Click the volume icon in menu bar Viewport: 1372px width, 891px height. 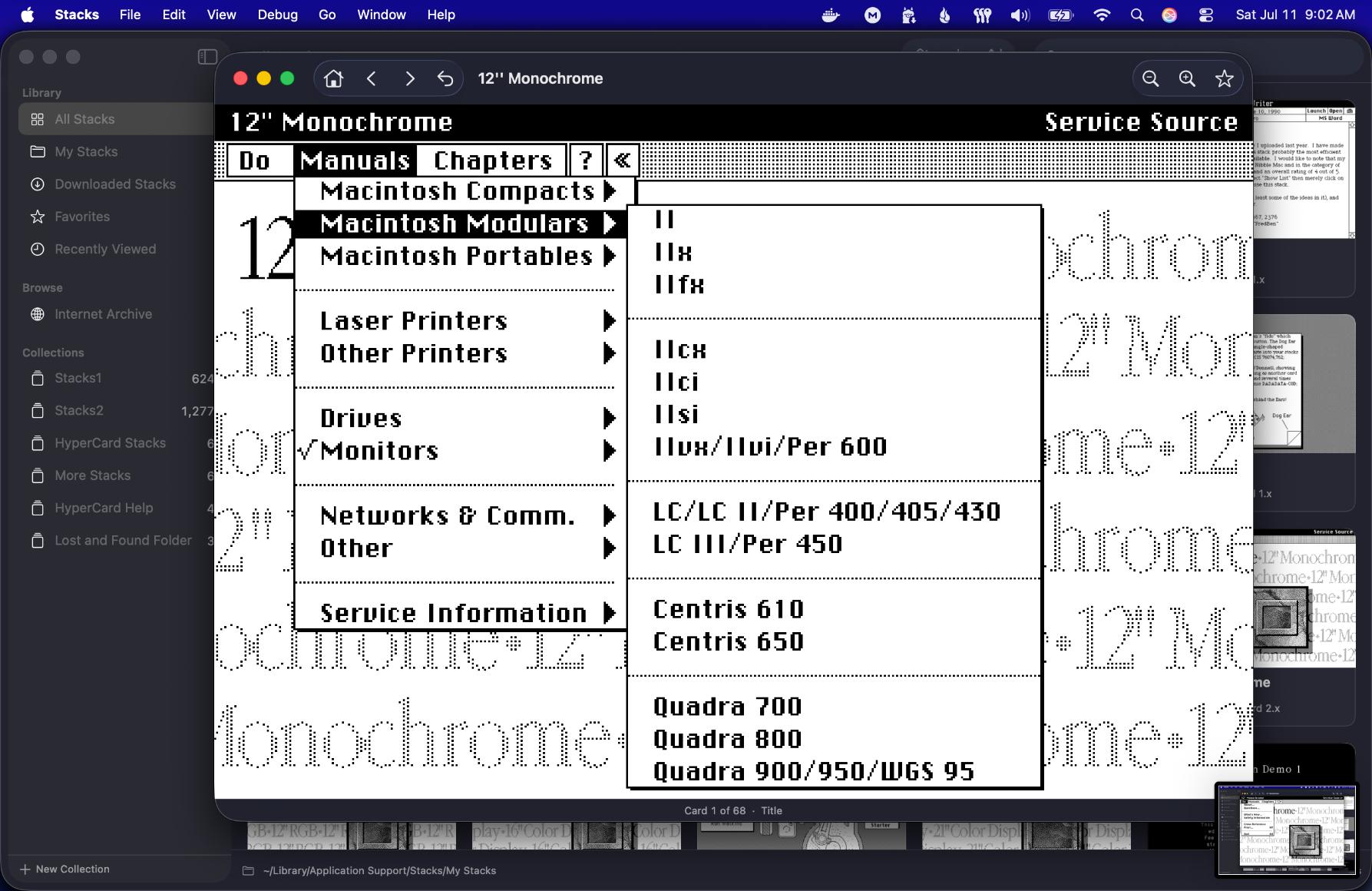pos(1020,15)
